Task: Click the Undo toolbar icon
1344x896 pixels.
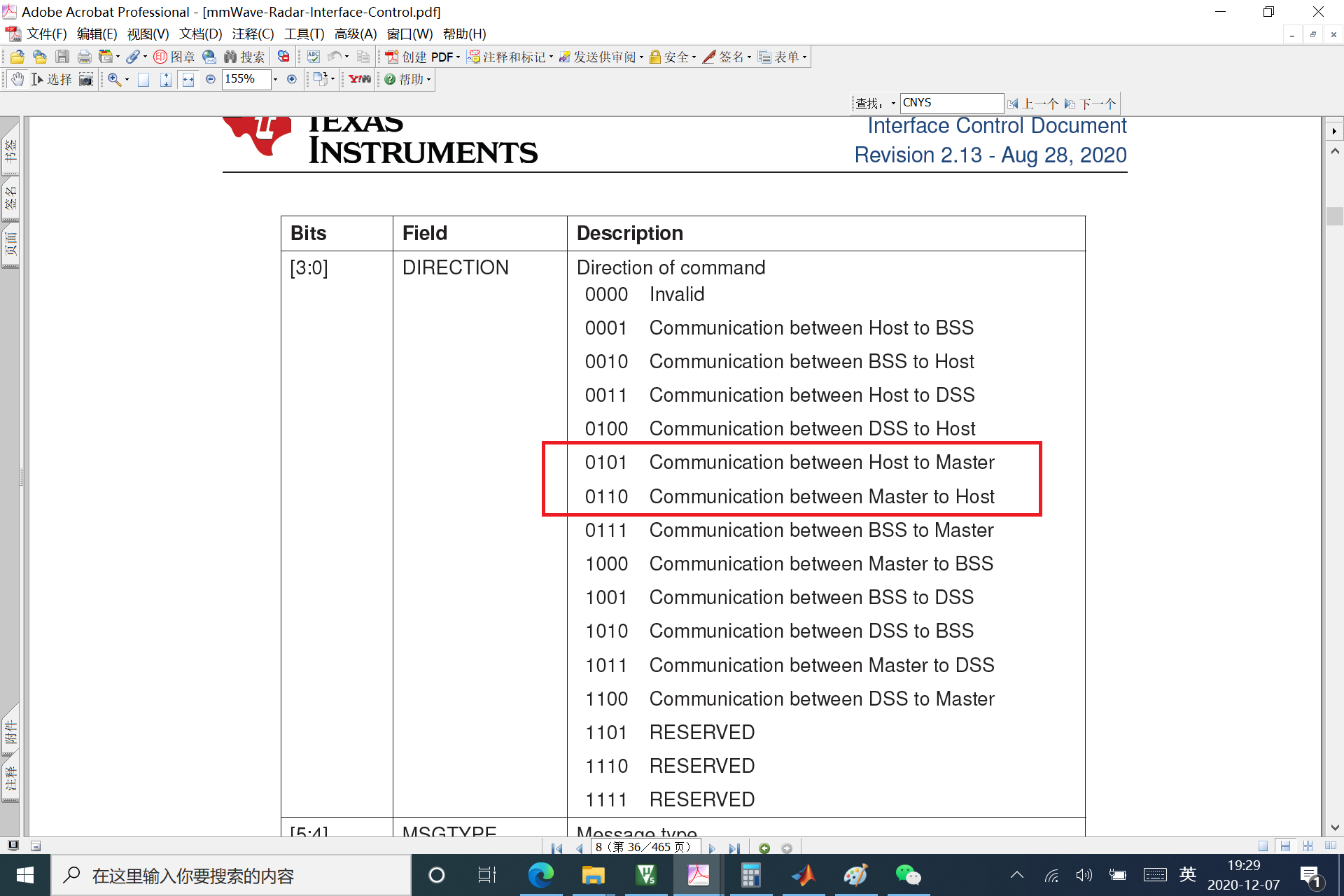Action: click(x=334, y=57)
